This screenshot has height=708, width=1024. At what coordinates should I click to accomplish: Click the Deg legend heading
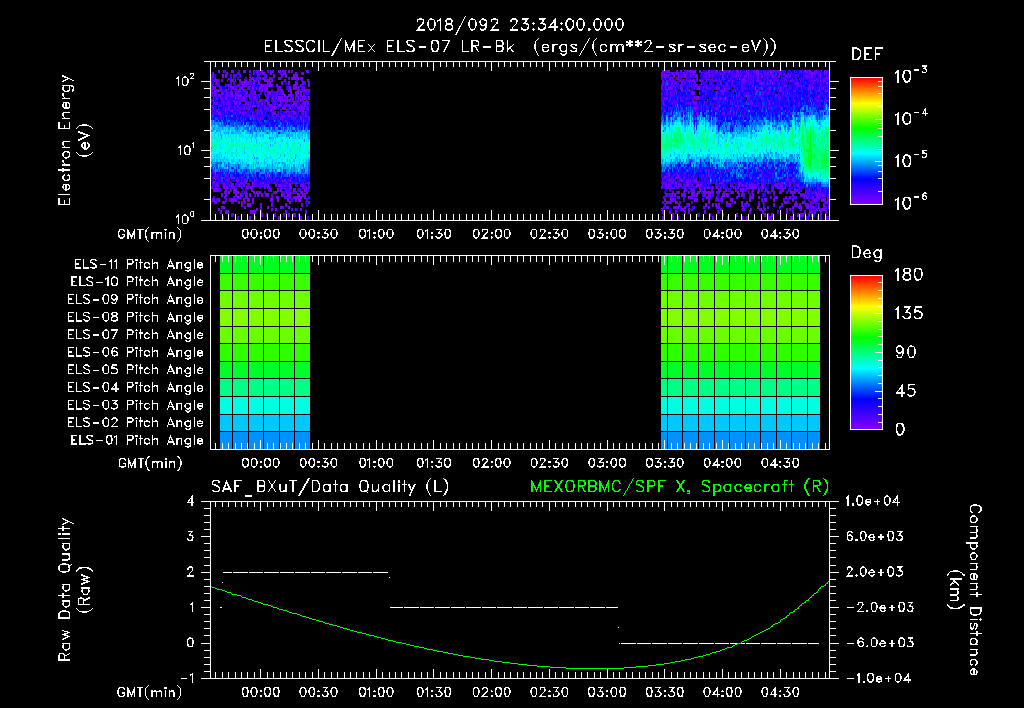coord(867,253)
